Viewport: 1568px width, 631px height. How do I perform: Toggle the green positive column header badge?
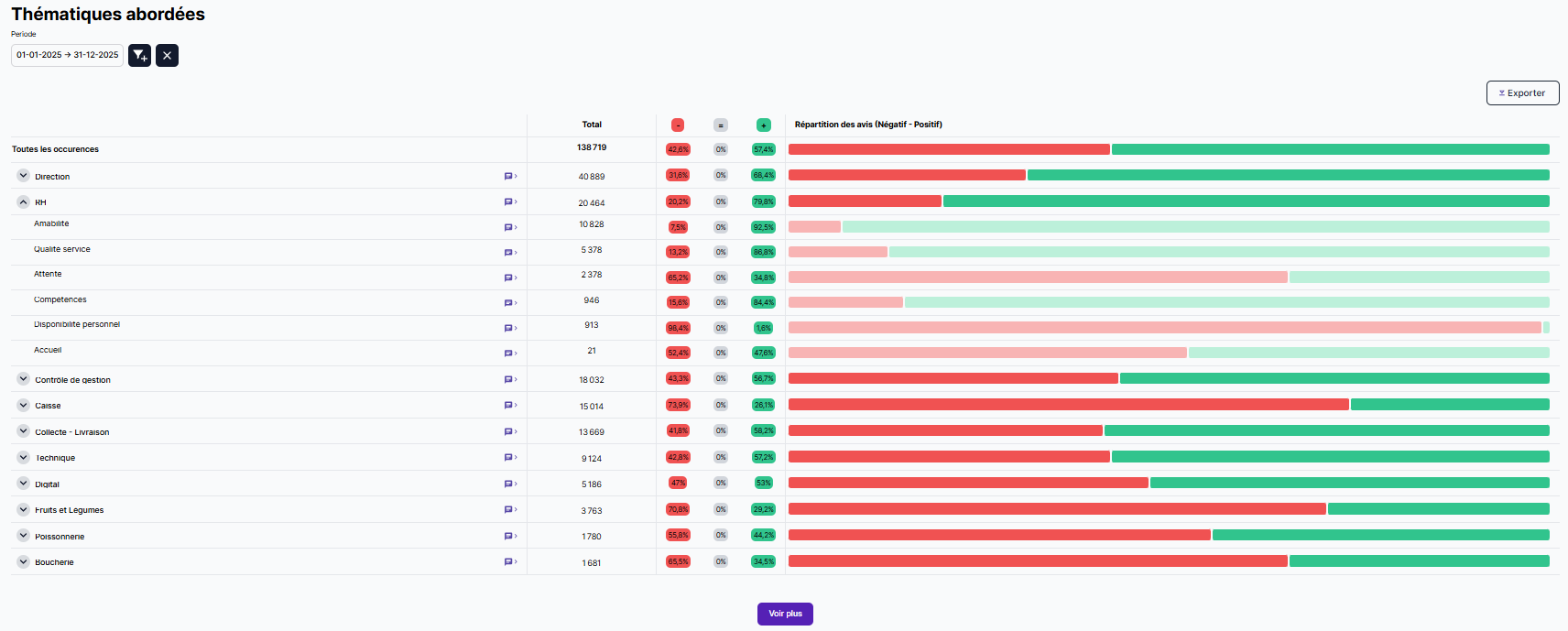tap(764, 125)
